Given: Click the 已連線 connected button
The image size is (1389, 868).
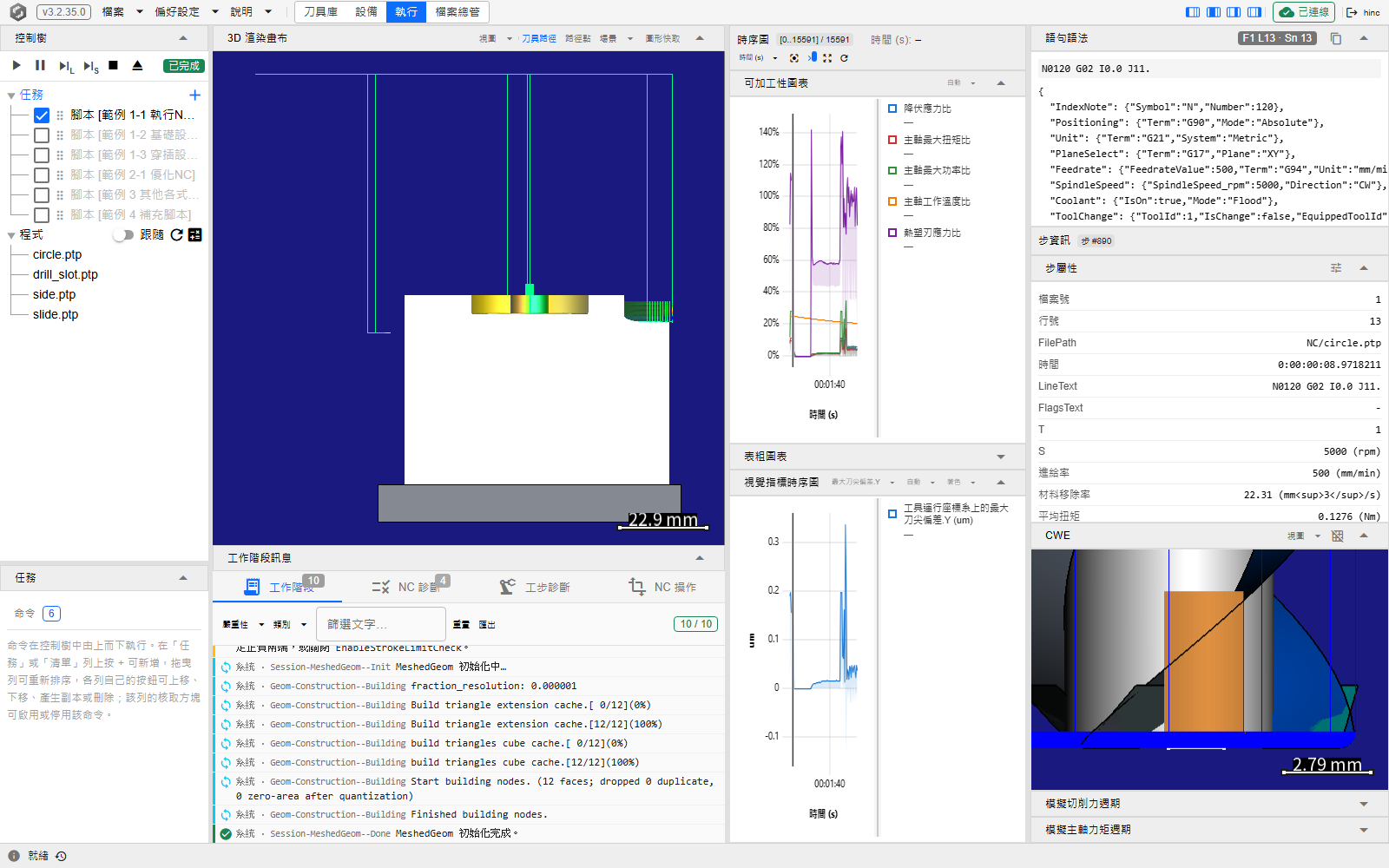Looking at the screenshot, I should tap(1304, 12).
